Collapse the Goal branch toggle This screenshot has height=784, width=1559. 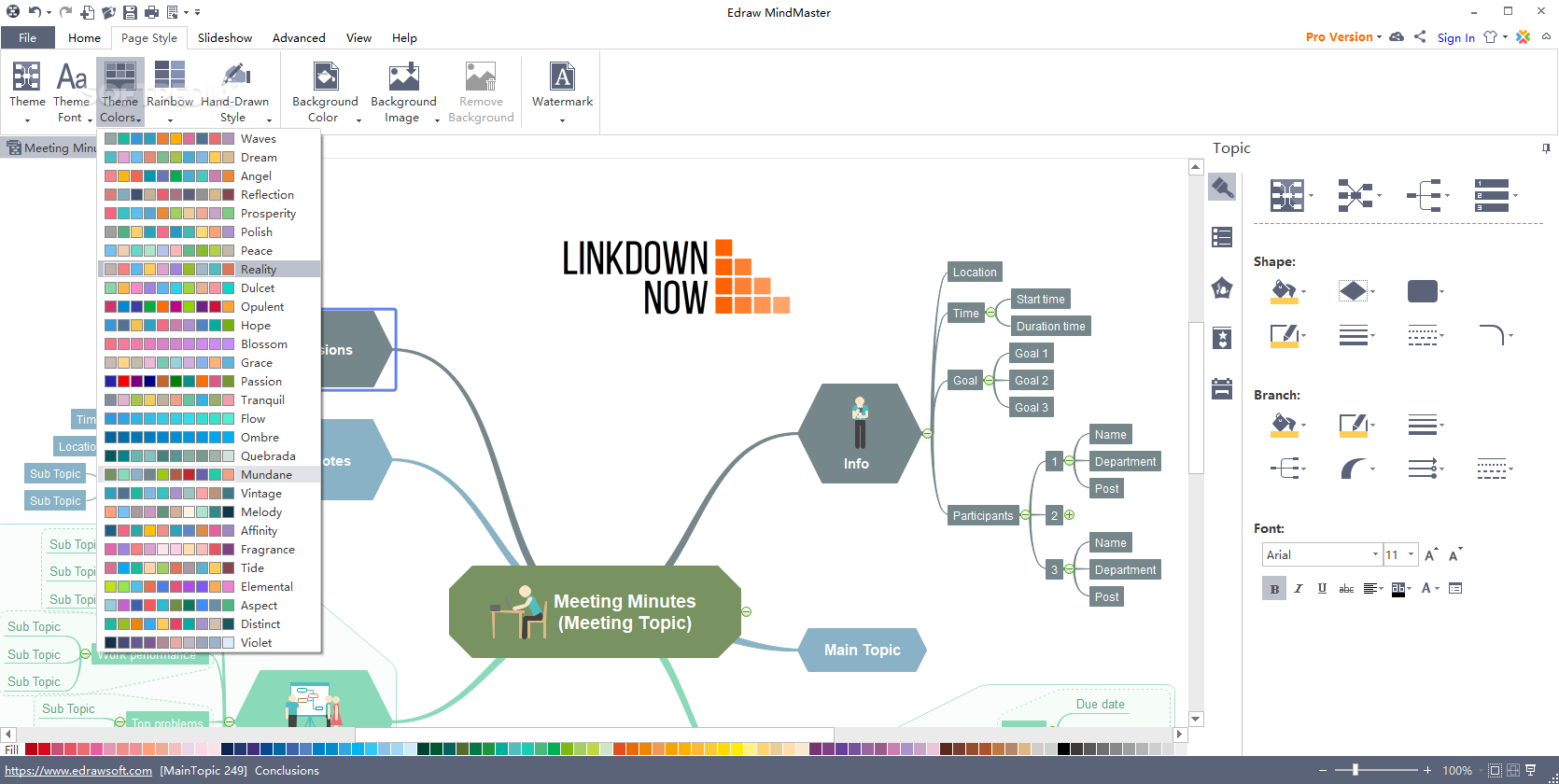click(x=989, y=380)
